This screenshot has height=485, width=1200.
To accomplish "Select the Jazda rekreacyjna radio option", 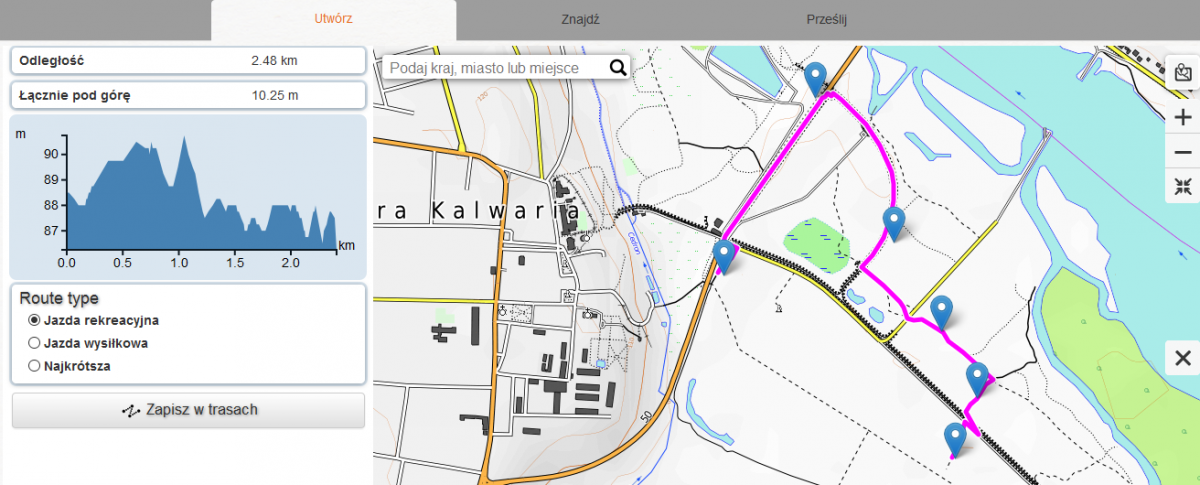I will [35, 321].
